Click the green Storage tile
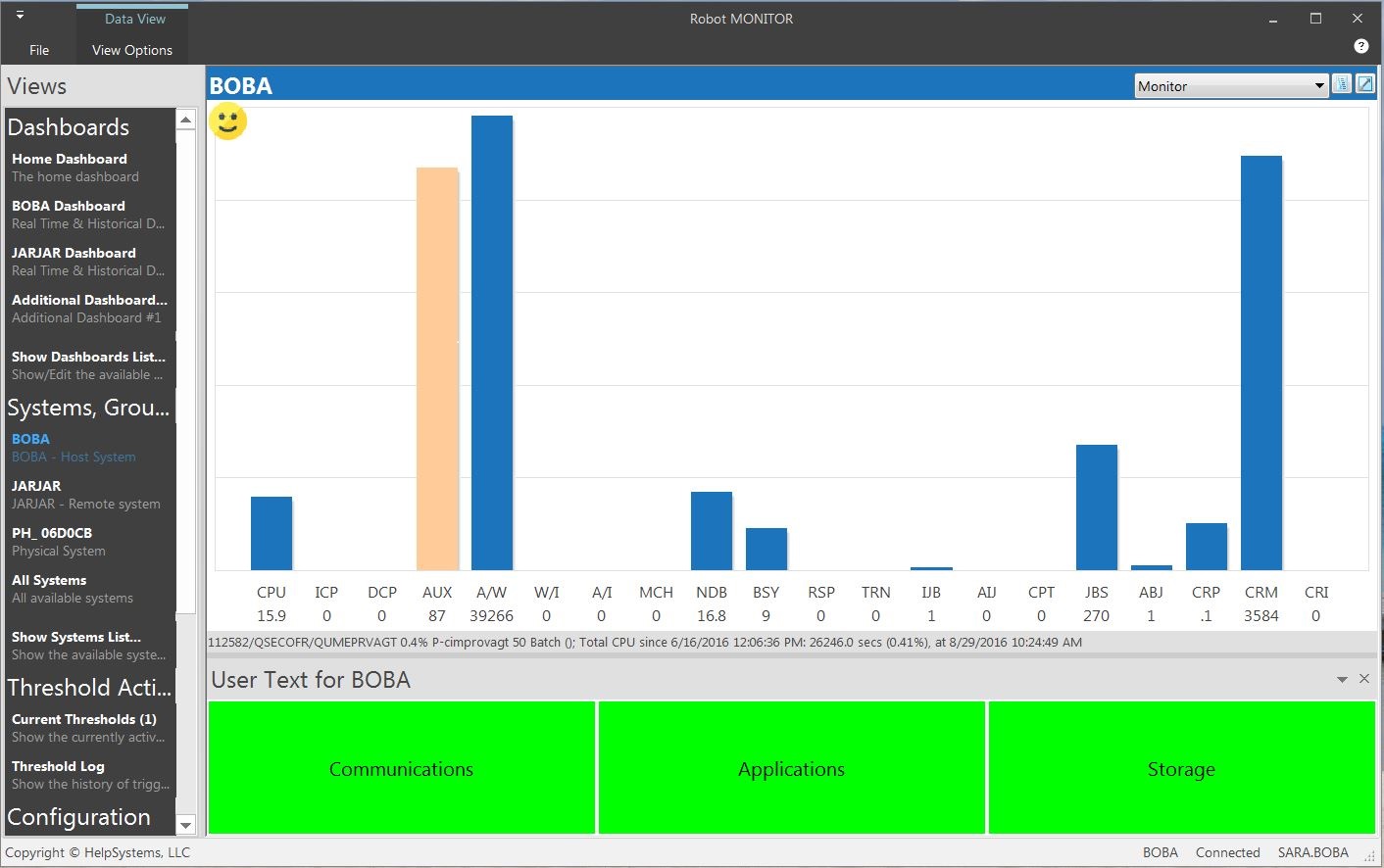This screenshot has height=868, width=1384. (x=1182, y=768)
